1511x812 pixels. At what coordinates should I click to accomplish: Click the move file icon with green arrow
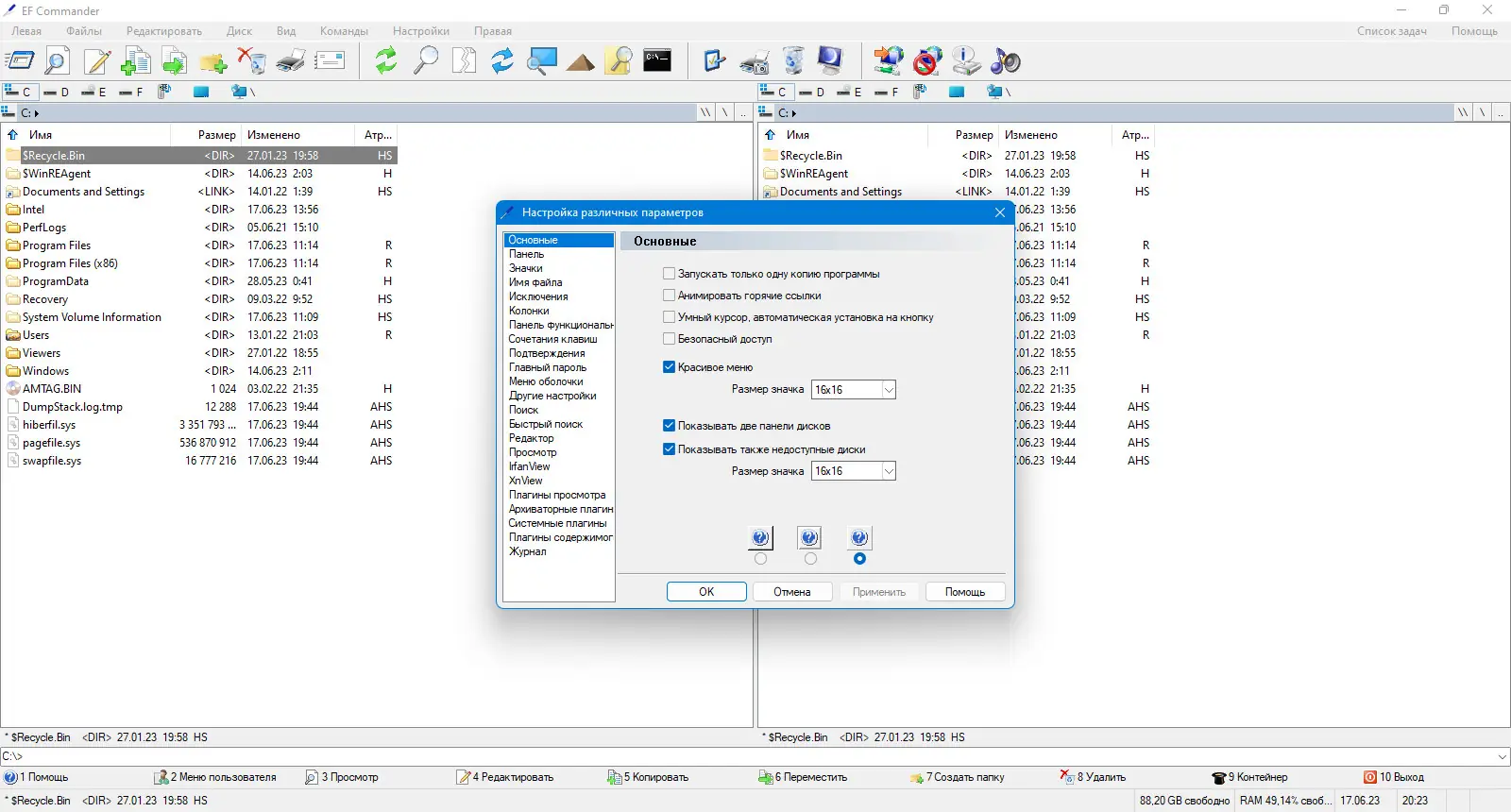175,61
